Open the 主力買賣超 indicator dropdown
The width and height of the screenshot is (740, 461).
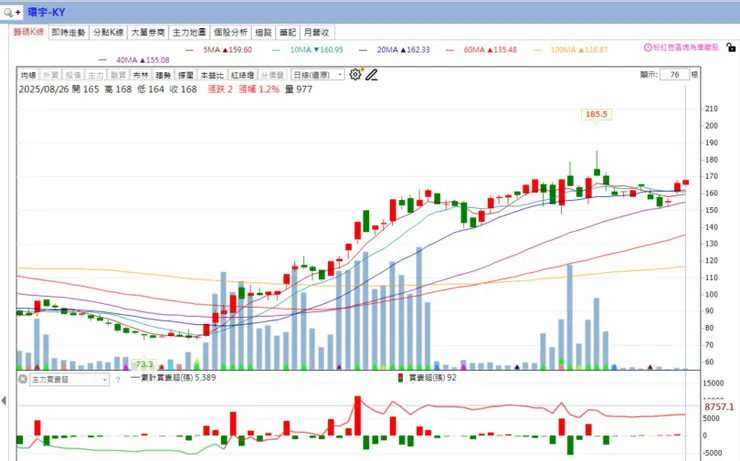point(69,379)
